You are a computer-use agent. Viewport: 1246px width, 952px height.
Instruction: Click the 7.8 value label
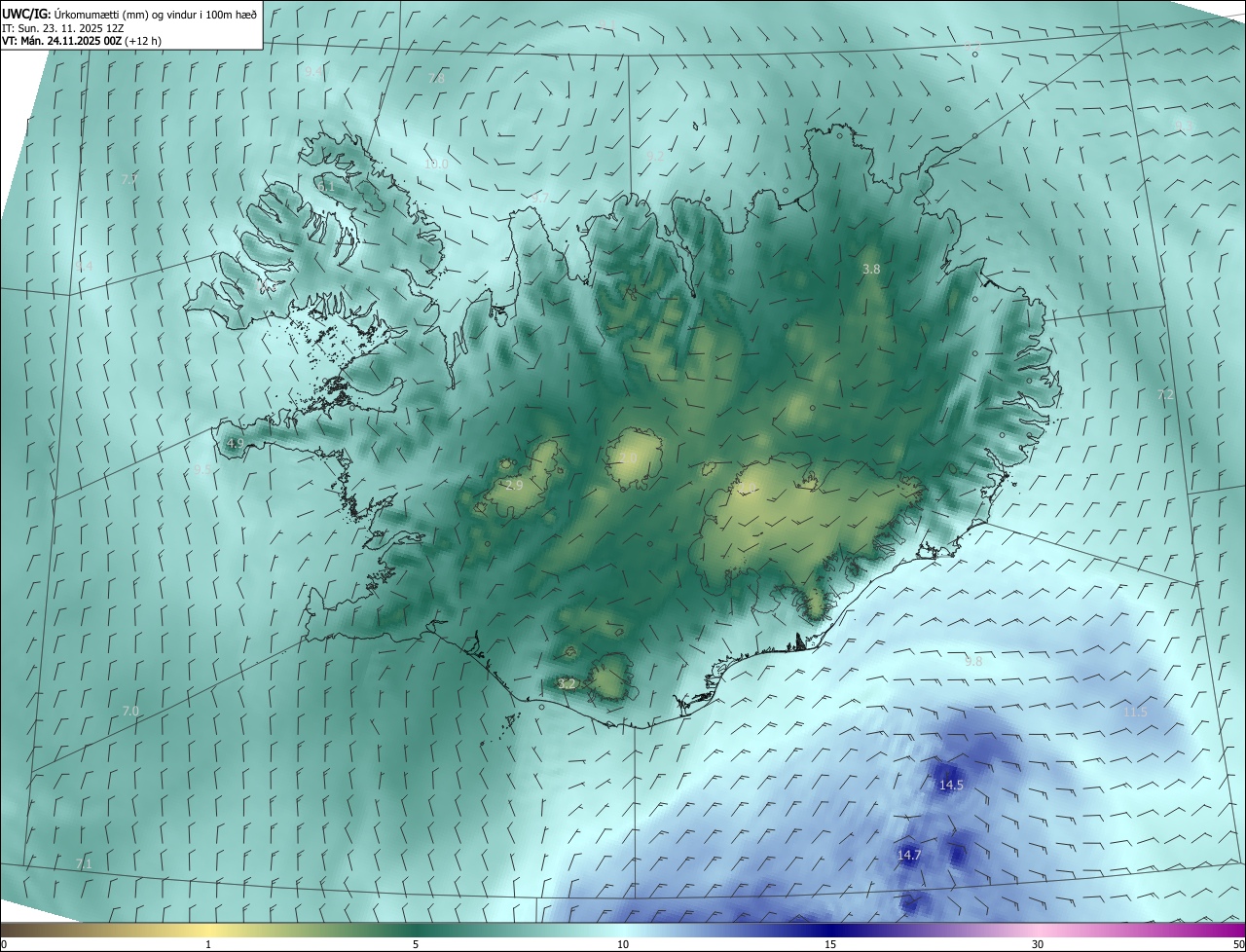(x=436, y=78)
